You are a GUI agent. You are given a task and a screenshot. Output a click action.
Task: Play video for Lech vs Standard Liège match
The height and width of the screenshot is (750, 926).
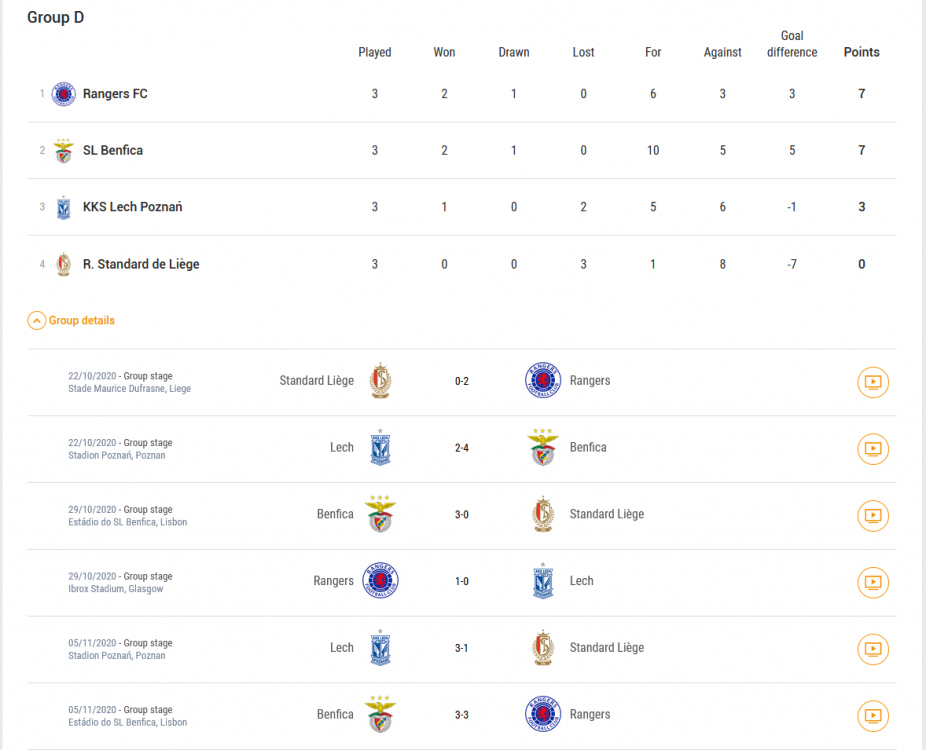[873, 649]
